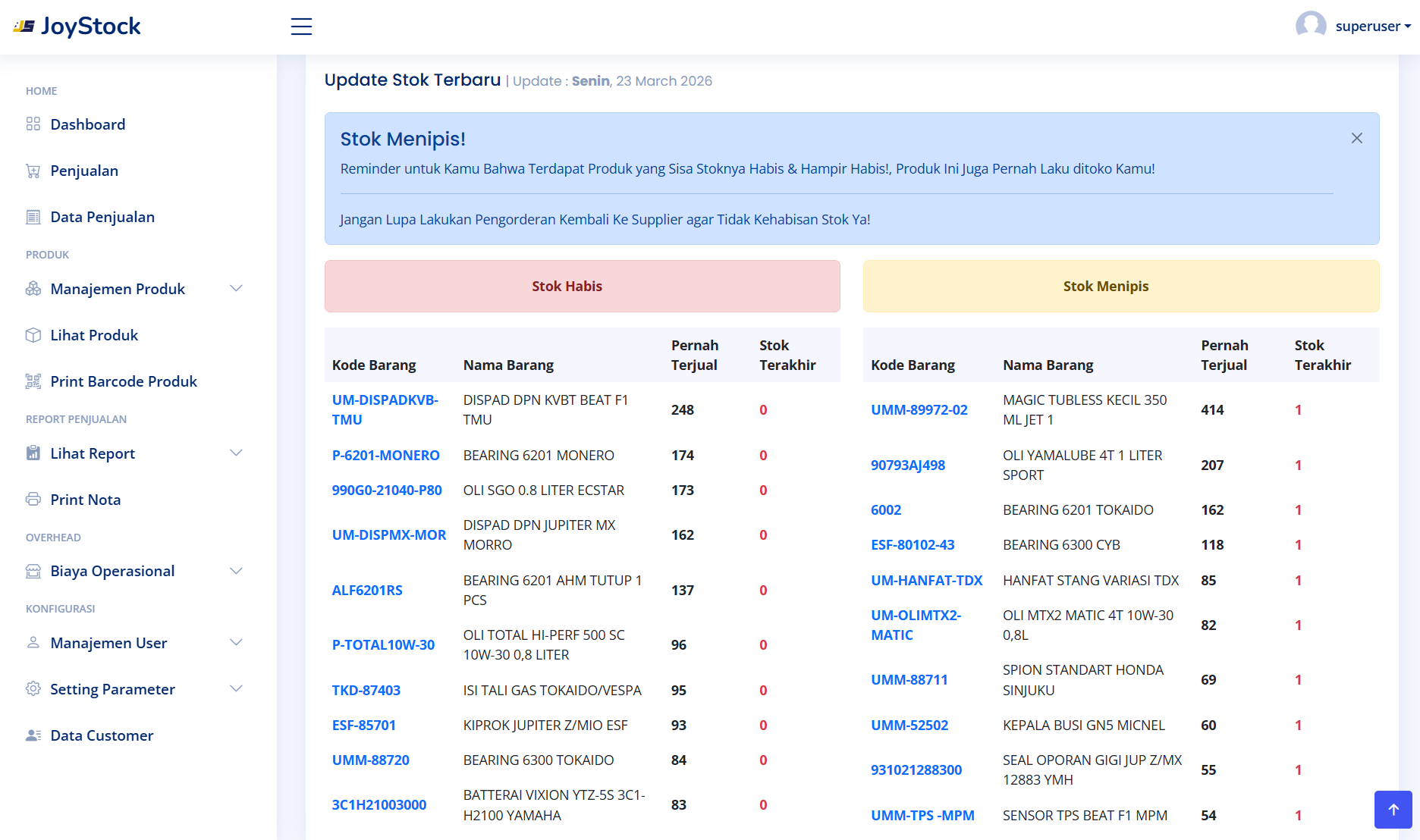The width and height of the screenshot is (1420, 840).
Task: Click the text ISI TALI GAS TOKAIDO/VESPA
Action: point(552,691)
